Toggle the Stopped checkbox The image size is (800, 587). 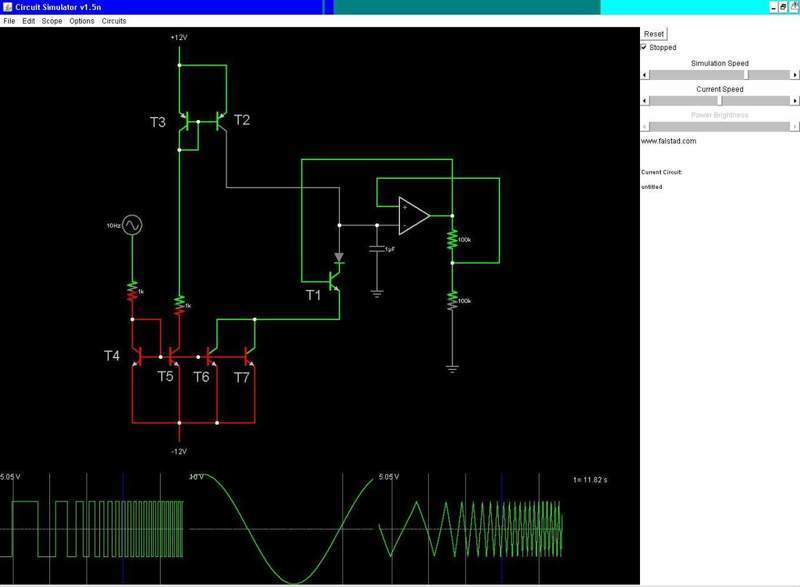[x=644, y=47]
